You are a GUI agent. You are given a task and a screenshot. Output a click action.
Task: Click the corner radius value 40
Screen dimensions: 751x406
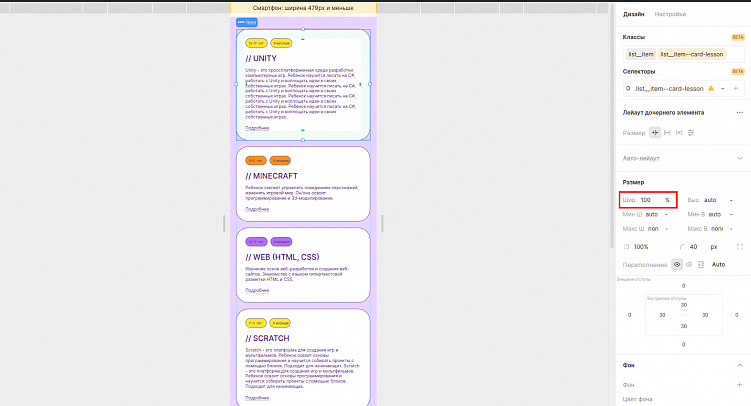(694, 247)
